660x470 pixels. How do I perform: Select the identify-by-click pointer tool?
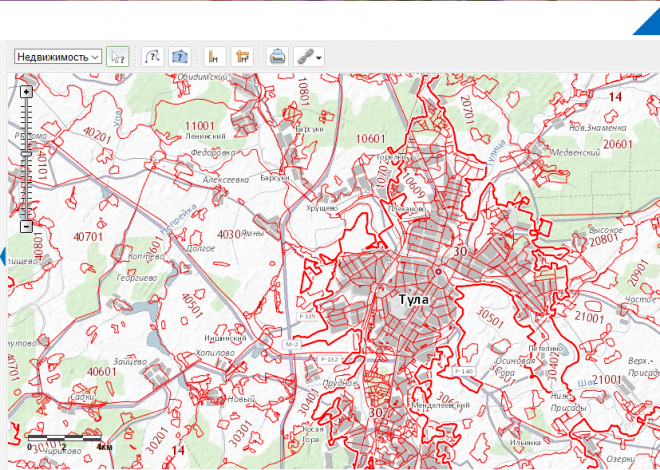click(x=118, y=57)
